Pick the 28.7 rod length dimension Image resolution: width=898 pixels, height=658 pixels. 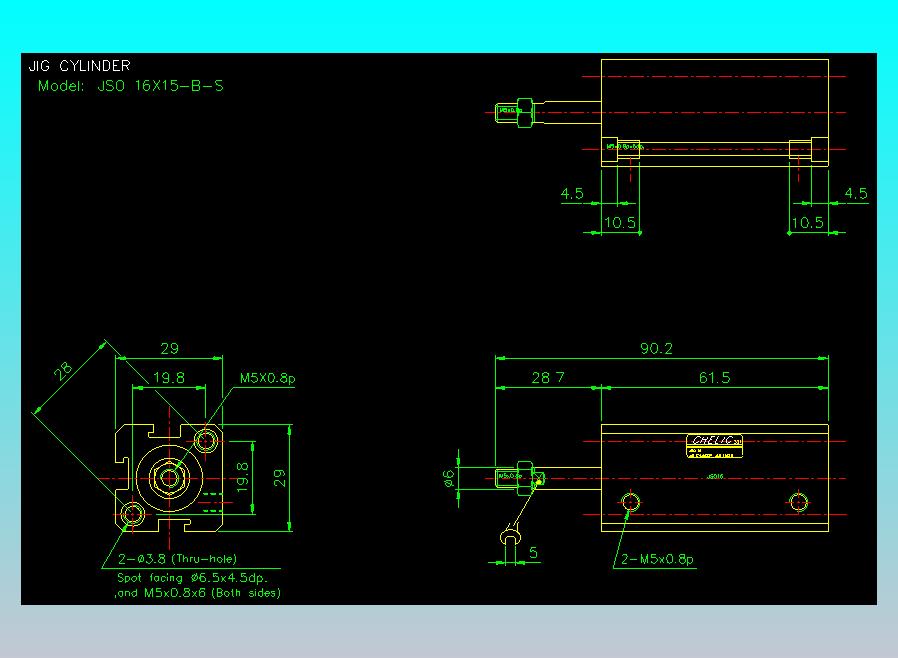[x=548, y=377]
